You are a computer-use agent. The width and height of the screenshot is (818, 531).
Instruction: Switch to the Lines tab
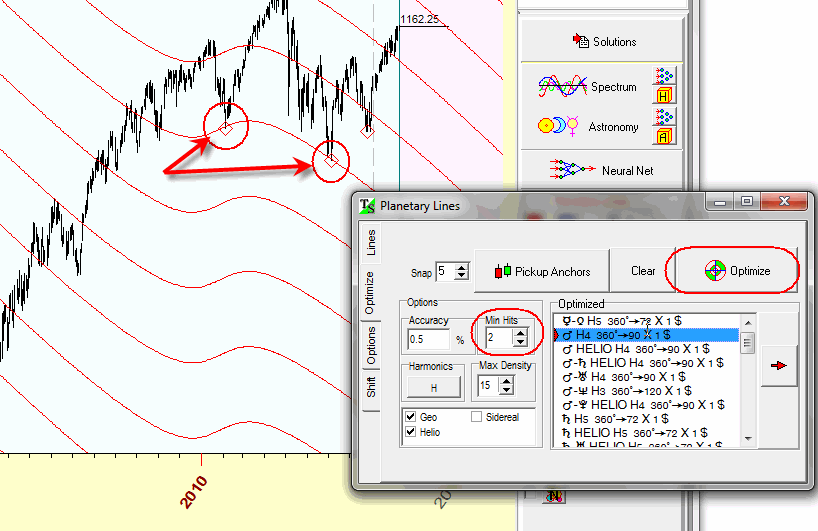coord(371,243)
